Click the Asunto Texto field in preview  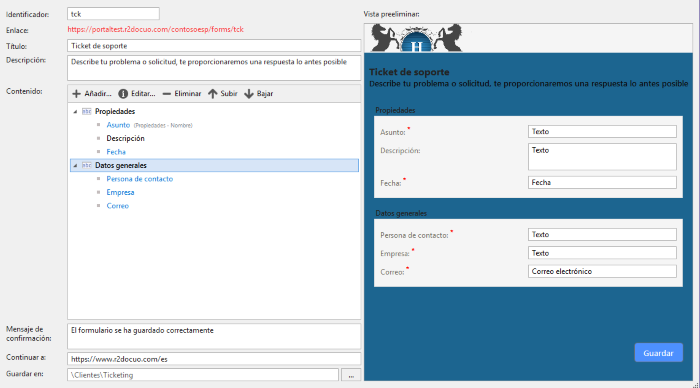602,131
